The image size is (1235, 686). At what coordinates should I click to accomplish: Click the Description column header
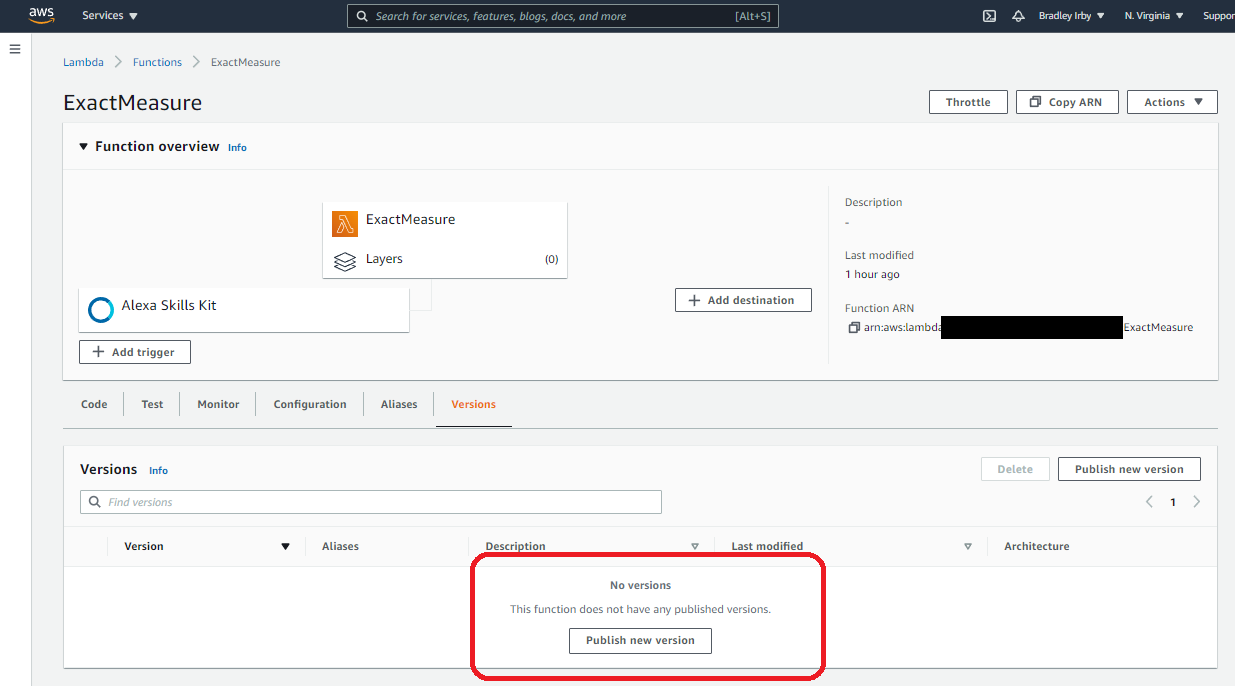515,547
